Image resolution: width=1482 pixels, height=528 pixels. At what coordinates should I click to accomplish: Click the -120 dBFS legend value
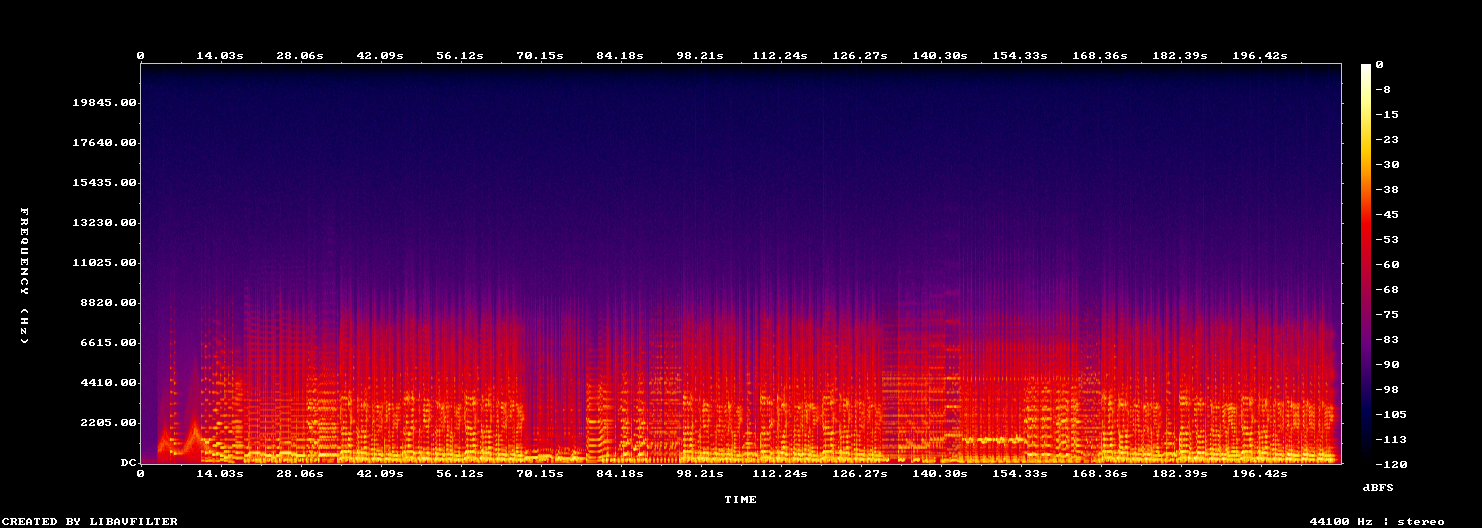click(1391, 465)
